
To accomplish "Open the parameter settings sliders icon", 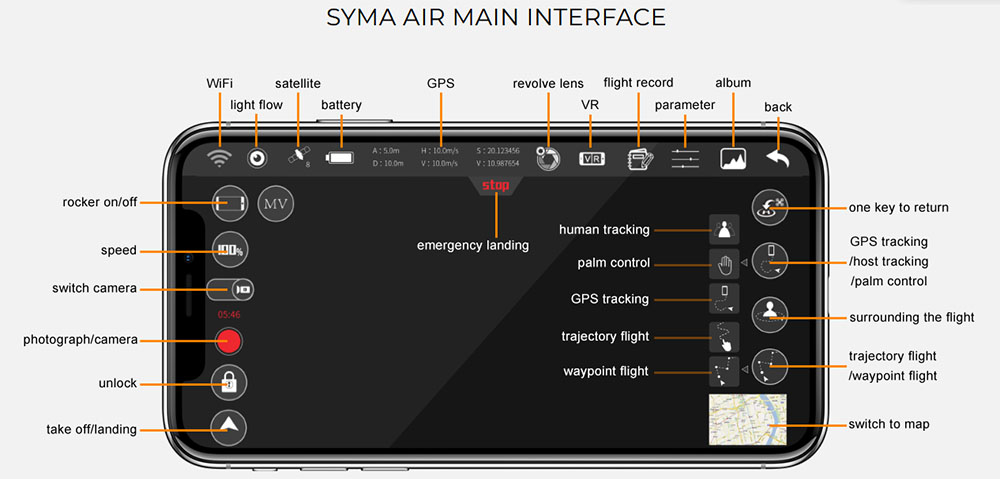I will point(686,158).
